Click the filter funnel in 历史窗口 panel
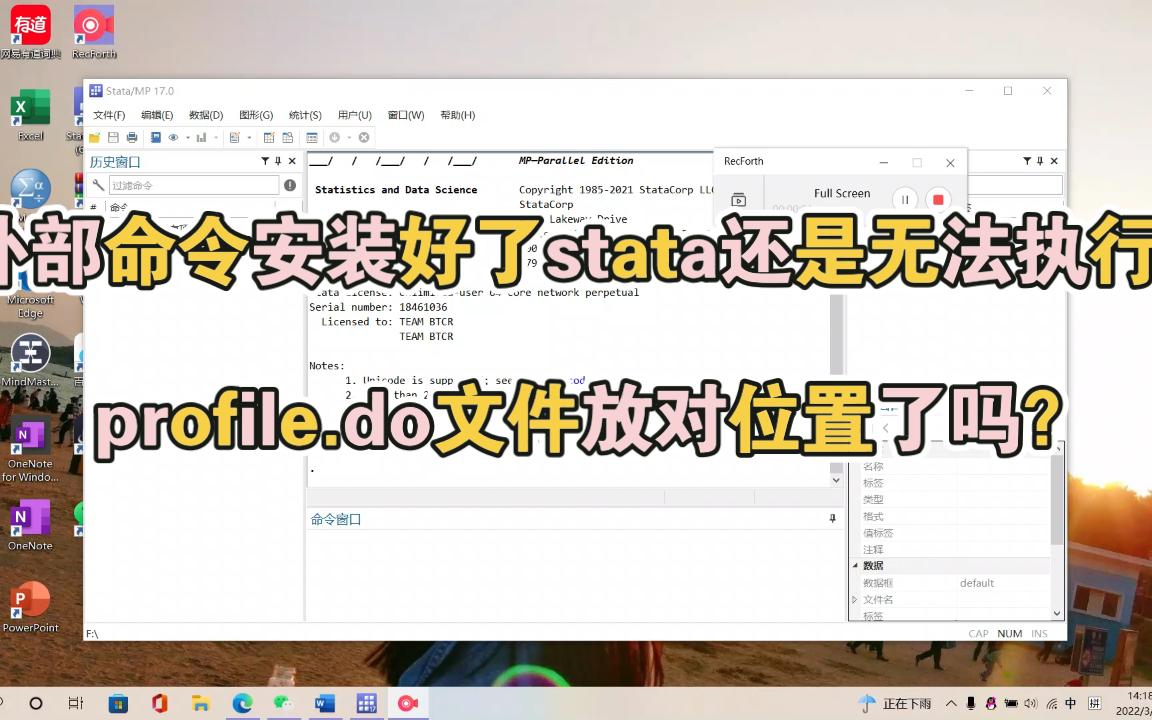The width and height of the screenshot is (1152, 720). coord(264,161)
